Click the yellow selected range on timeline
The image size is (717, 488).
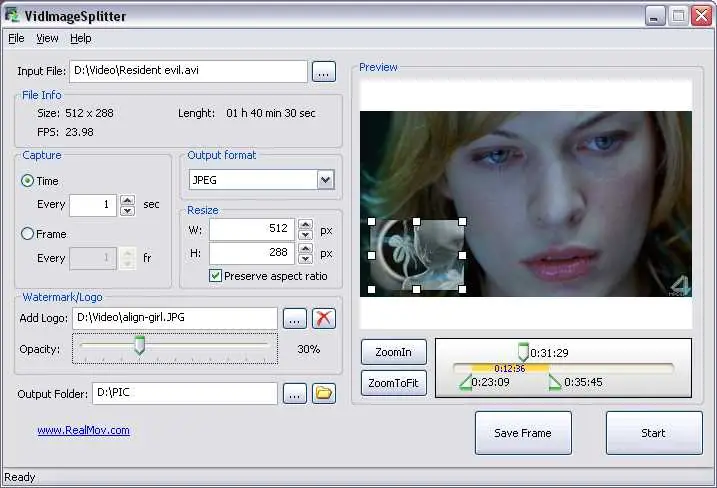tap(510, 368)
